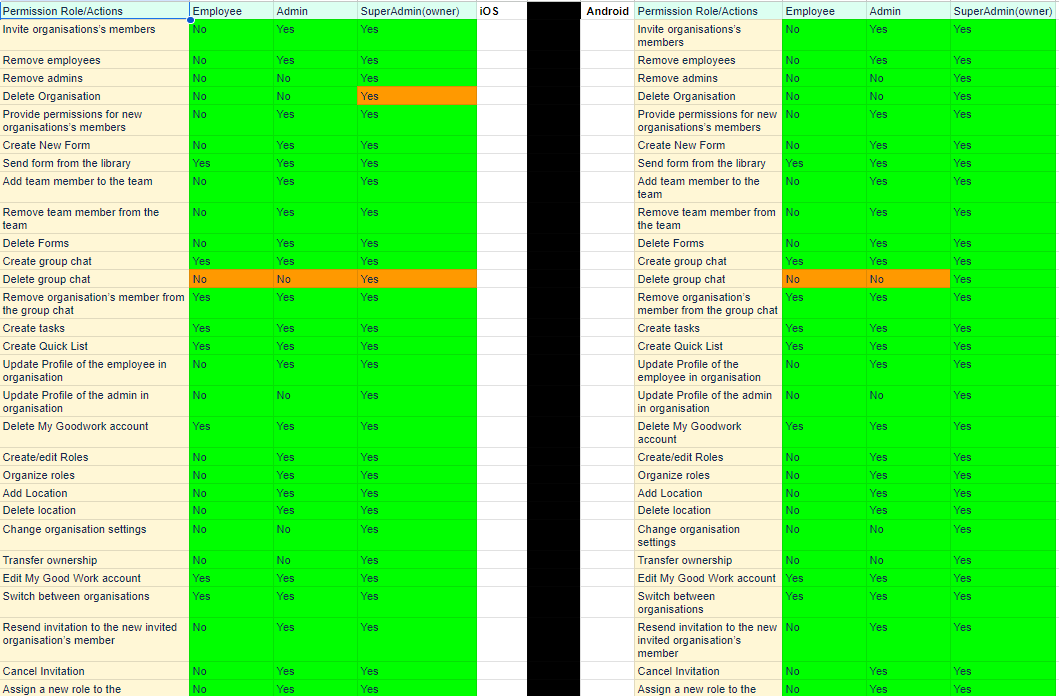Click iOS 'Switch between organisations' row label
This screenshot has height=696, width=1059.
click(95, 602)
